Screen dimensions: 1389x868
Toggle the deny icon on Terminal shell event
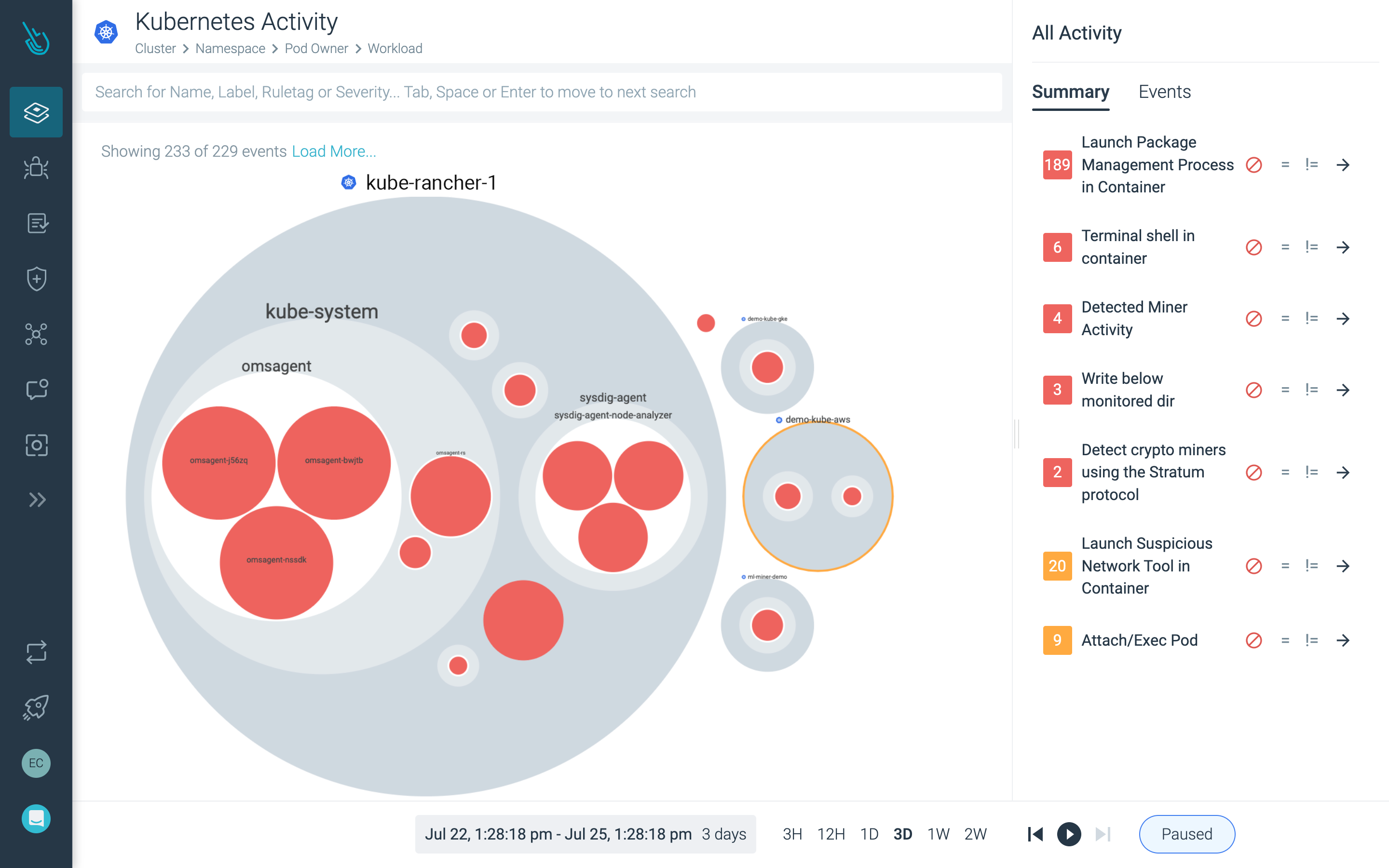[1253, 246]
